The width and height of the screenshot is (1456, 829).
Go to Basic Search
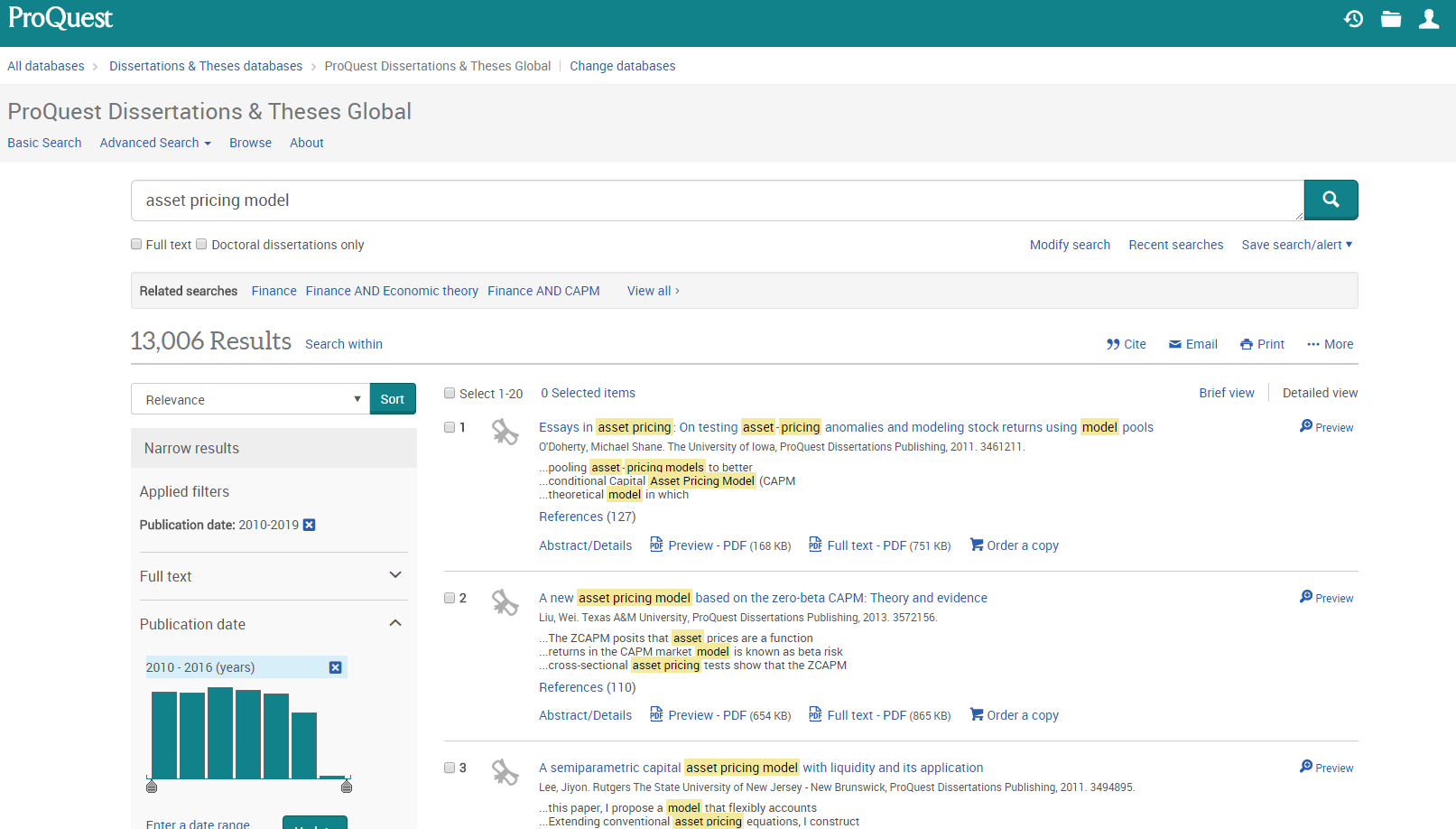(x=44, y=143)
